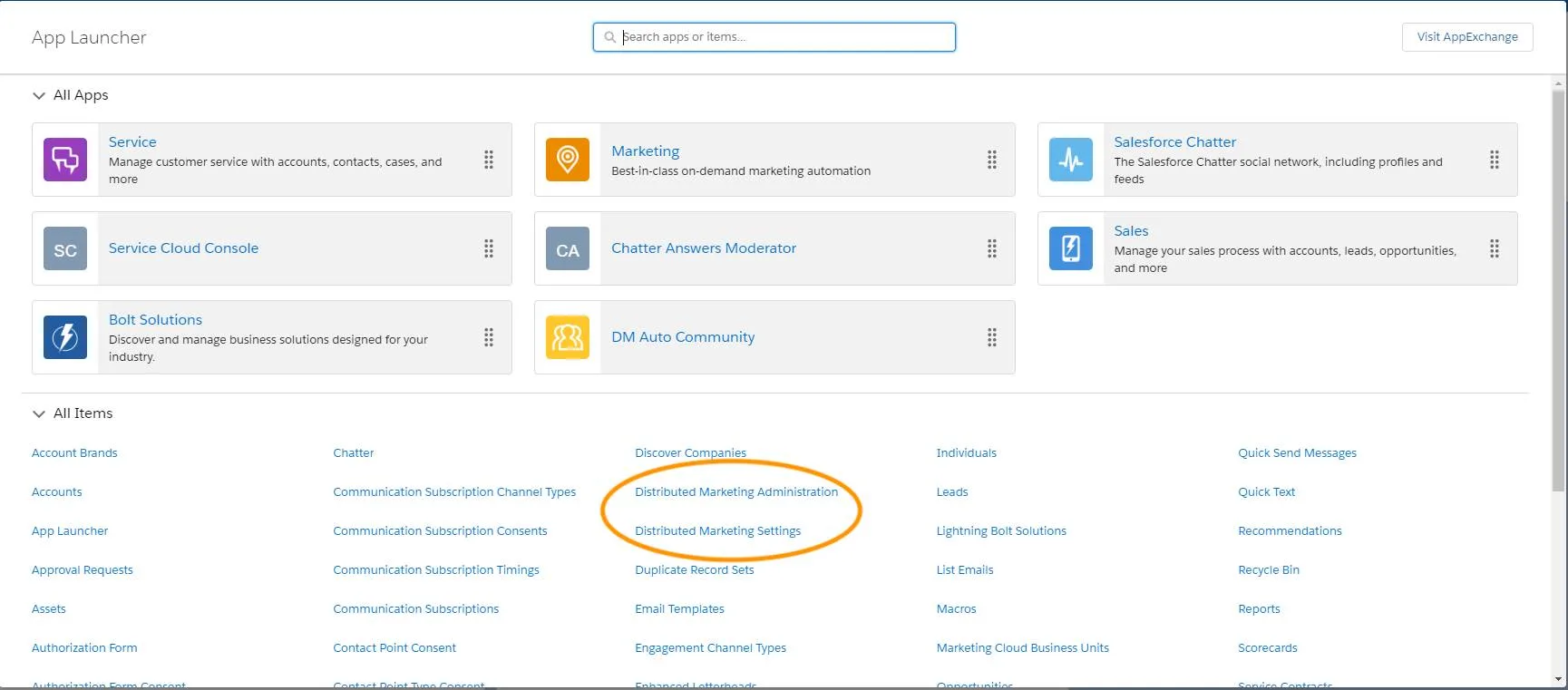Open the Recycle Bin item
1568x690 pixels.
pos(1268,570)
